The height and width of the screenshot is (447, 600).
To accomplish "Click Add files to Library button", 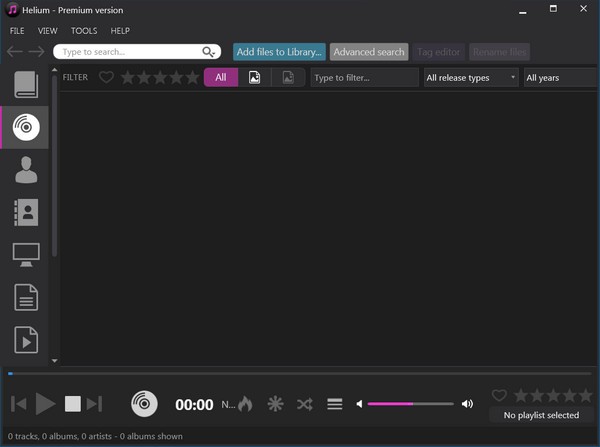I will [x=279, y=52].
